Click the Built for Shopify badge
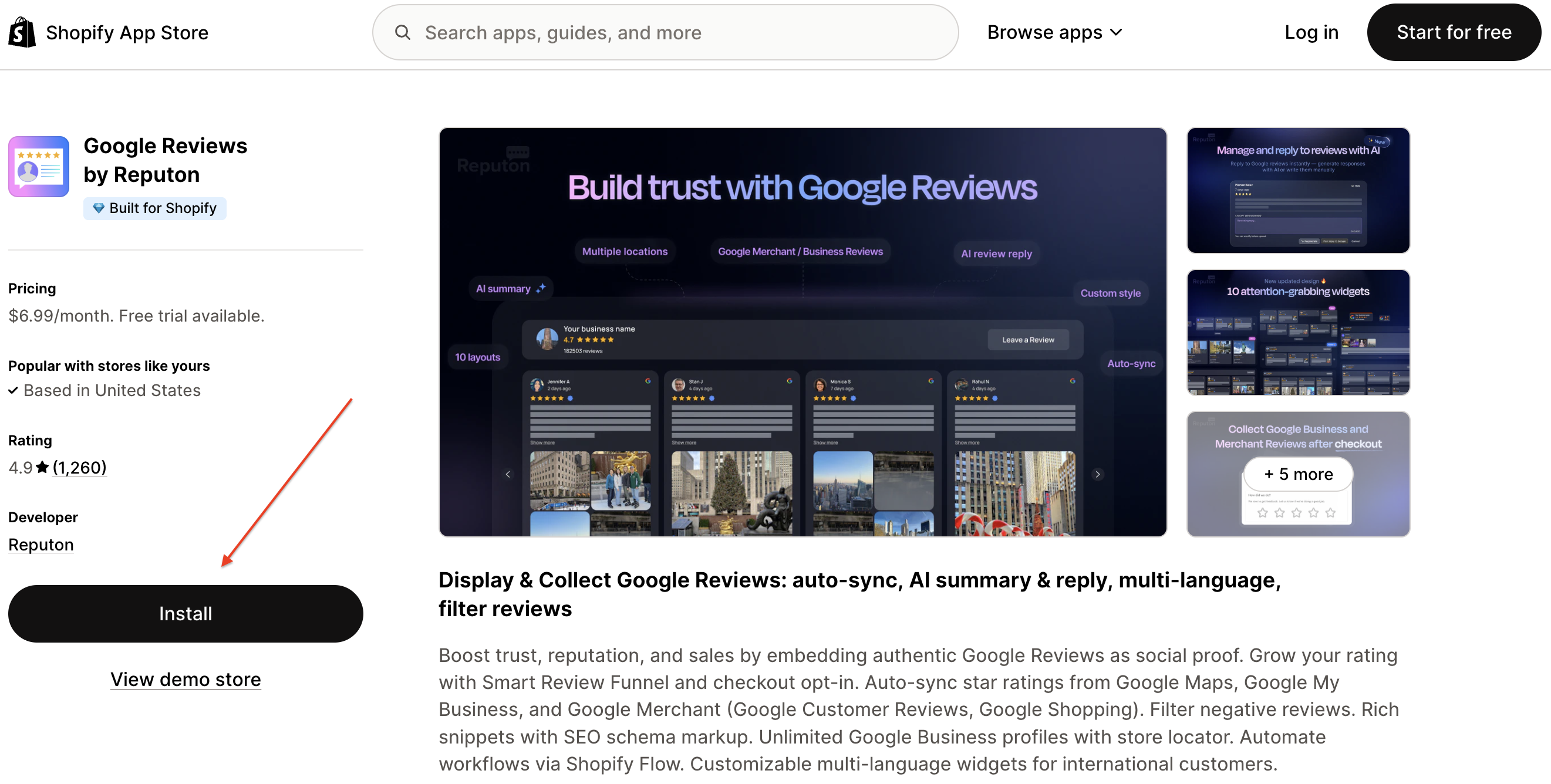The height and width of the screenshot is (784, 1551). click(155, 208)
